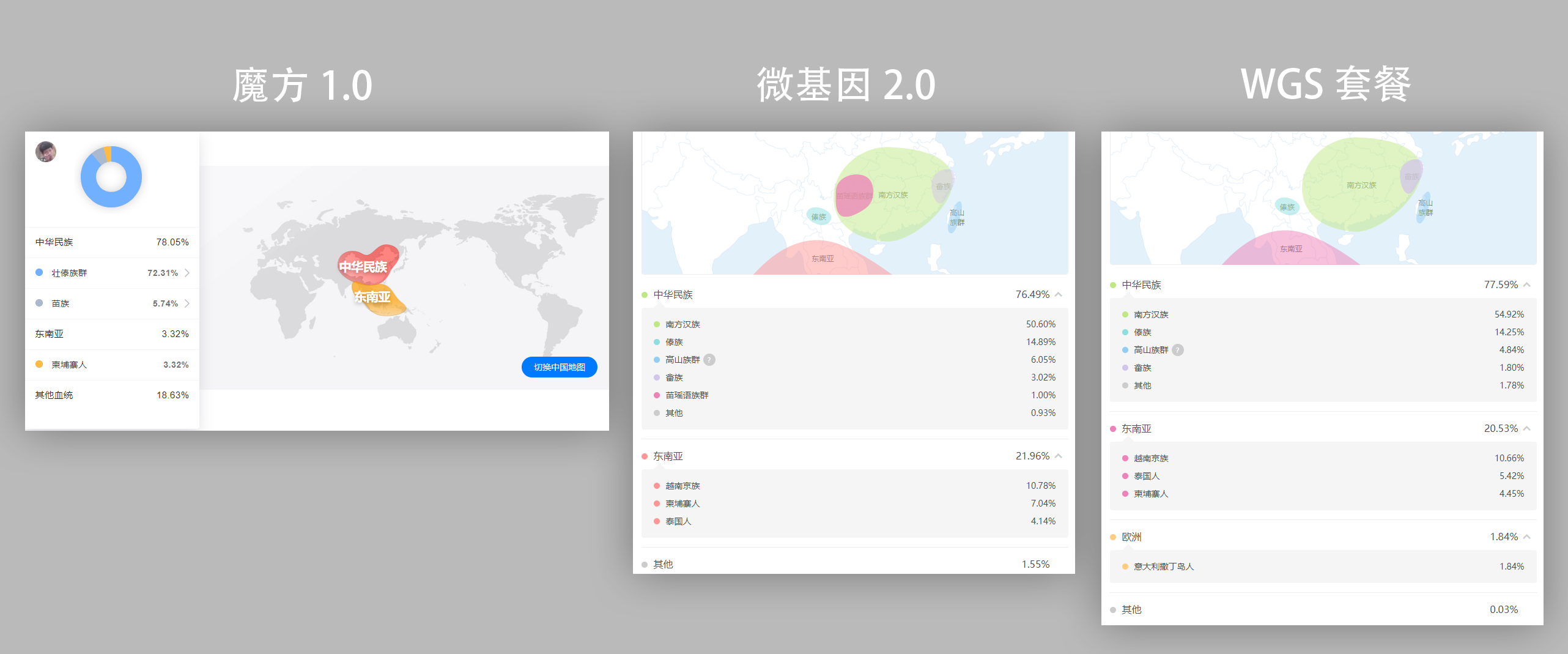Select the 中华民族 78.05% row
The height and width of the screenshot is (654, 1568).
(112, 242)
